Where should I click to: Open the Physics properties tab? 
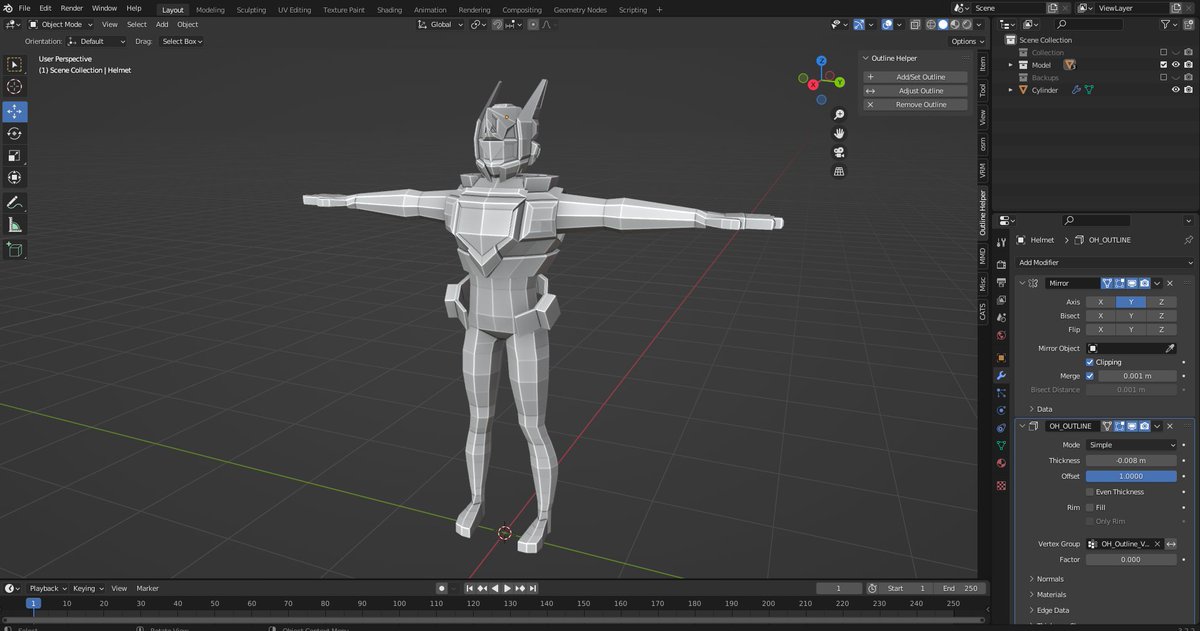tap(1001, 410)
